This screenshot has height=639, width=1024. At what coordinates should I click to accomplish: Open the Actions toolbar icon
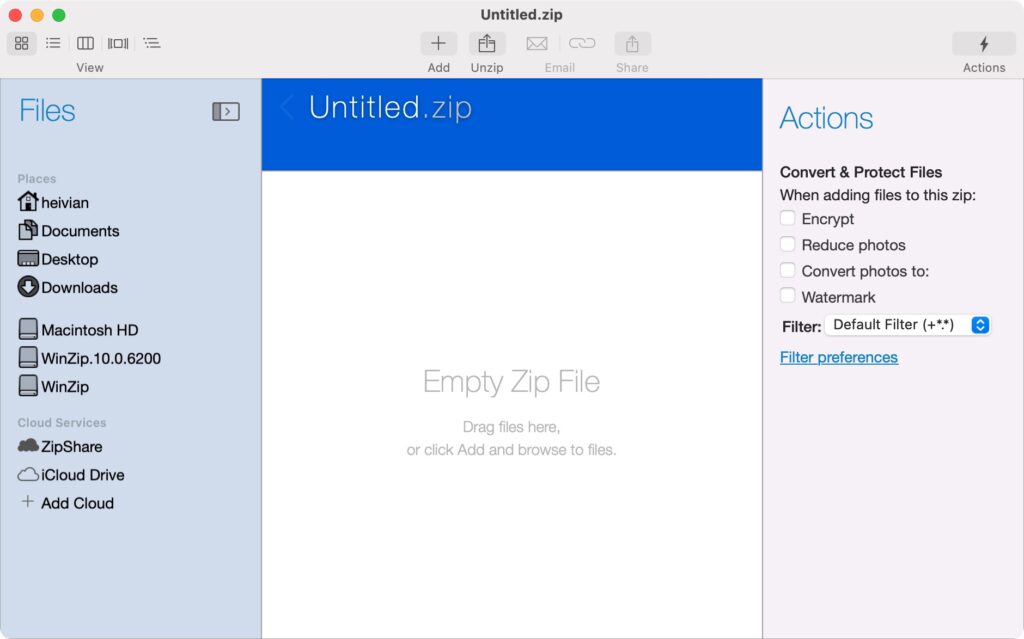point(983,43)
